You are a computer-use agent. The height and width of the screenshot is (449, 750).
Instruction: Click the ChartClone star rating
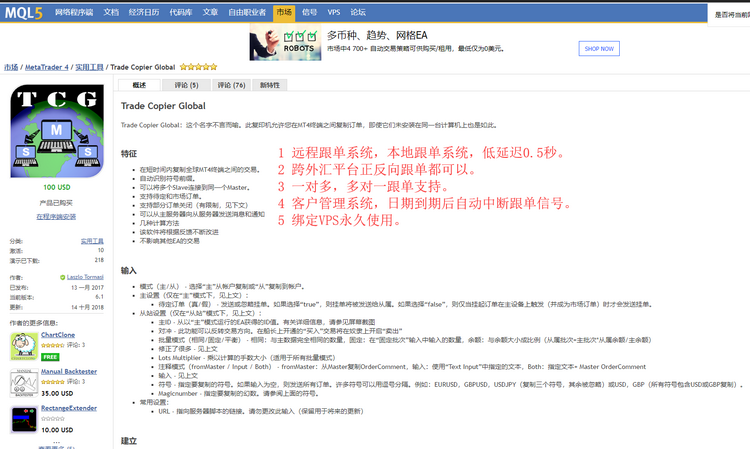[53, 345]
